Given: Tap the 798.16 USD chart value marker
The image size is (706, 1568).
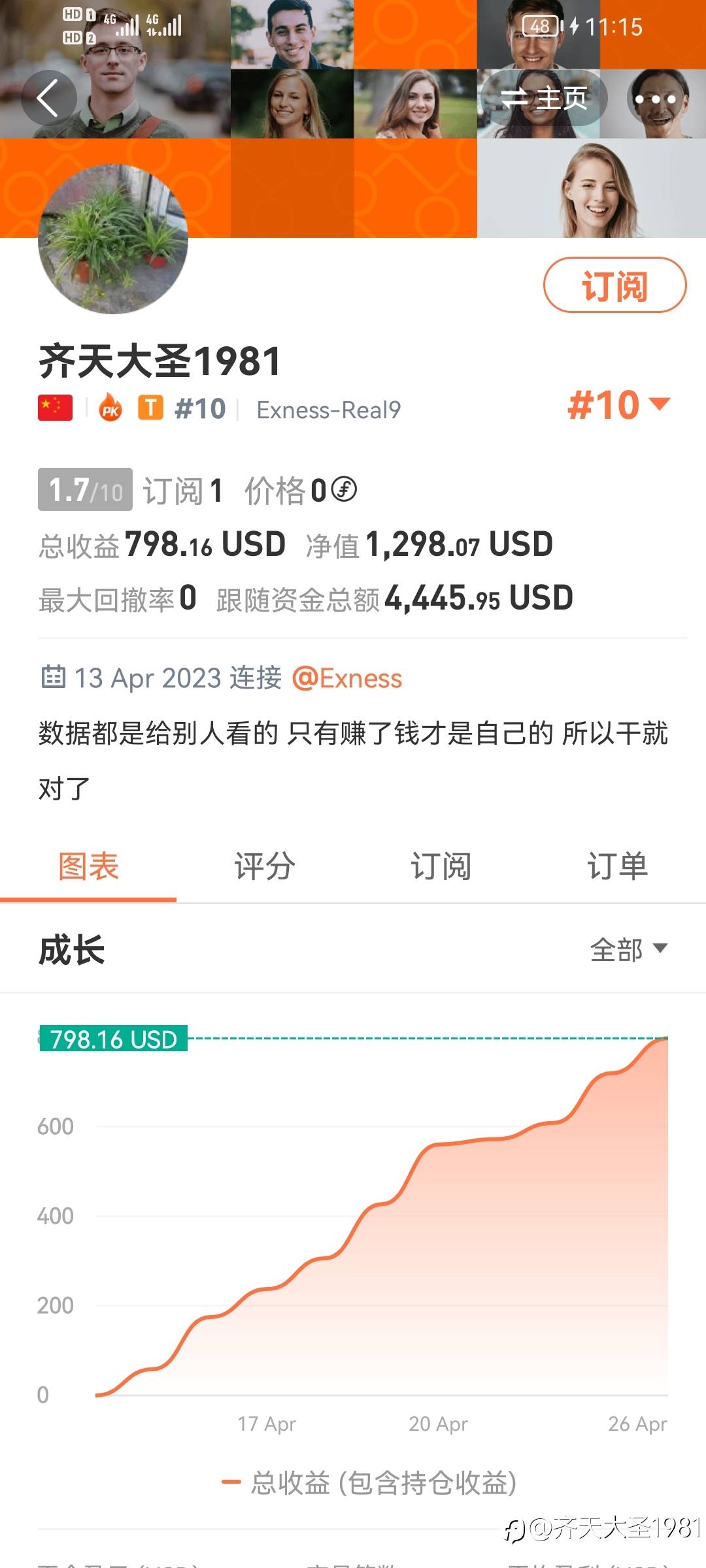Looking at the screenshot, I should coord(114,1038).
